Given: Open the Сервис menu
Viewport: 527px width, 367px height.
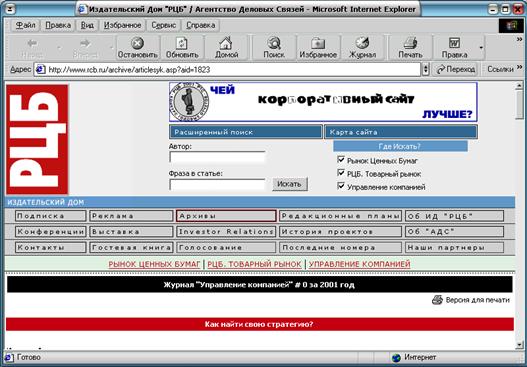Looking at the screenshot, I should tap(164, 25).
